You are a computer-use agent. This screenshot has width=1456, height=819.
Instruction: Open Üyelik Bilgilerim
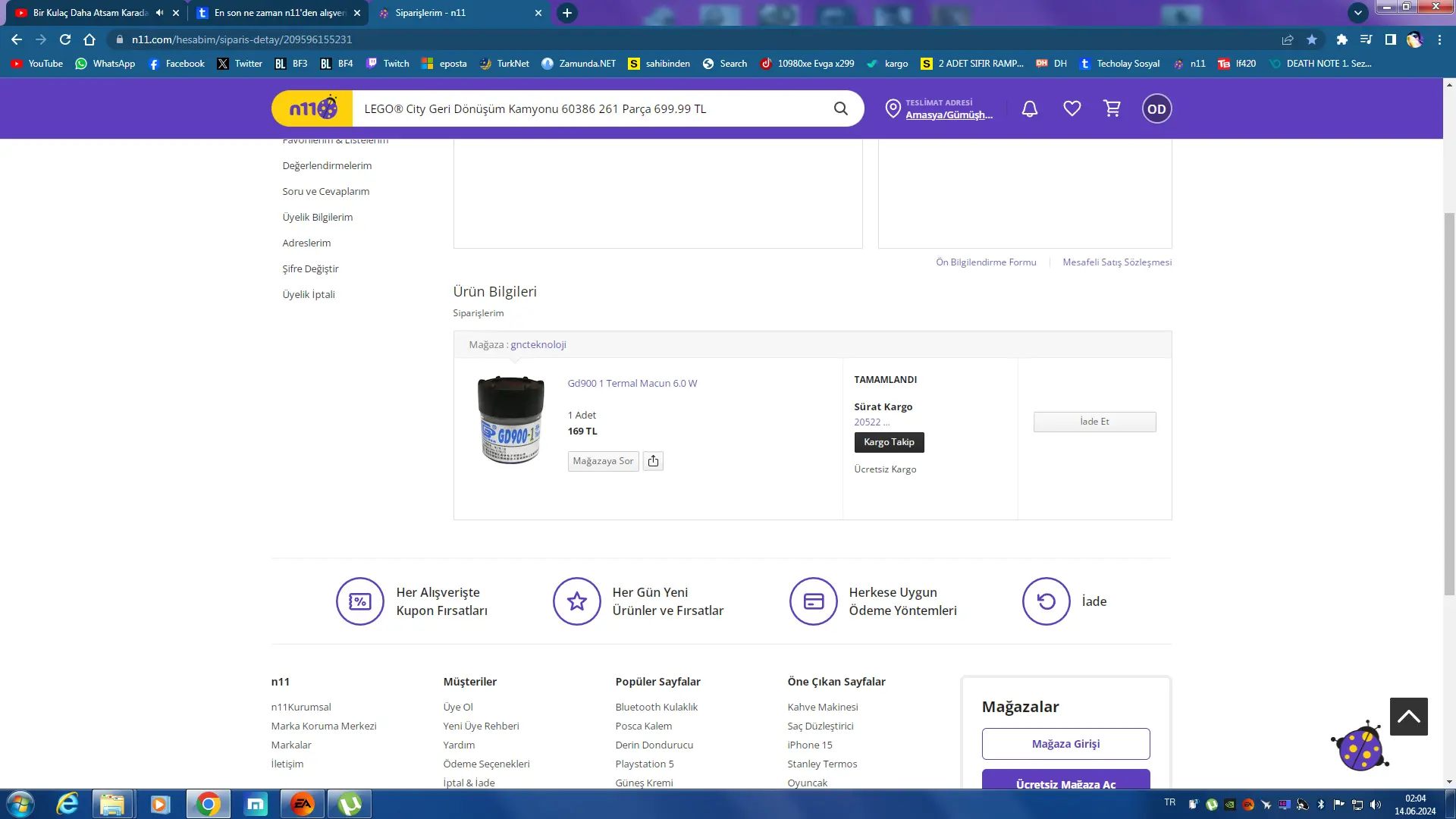pos(318,217)
